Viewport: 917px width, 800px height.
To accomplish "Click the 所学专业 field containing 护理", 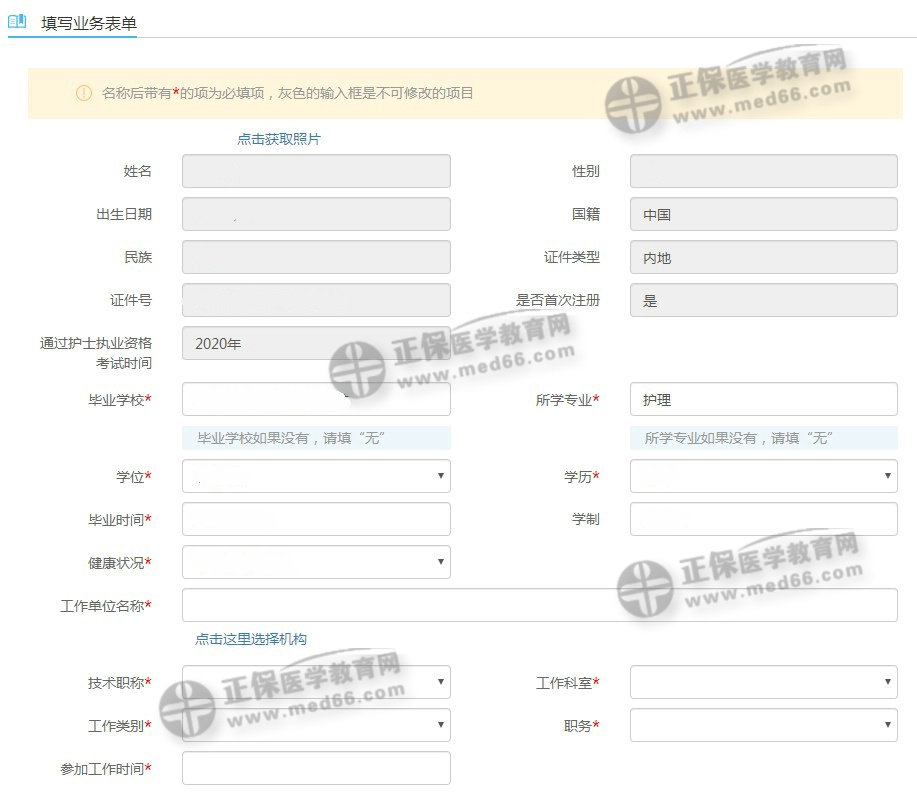I will point(763,399).
